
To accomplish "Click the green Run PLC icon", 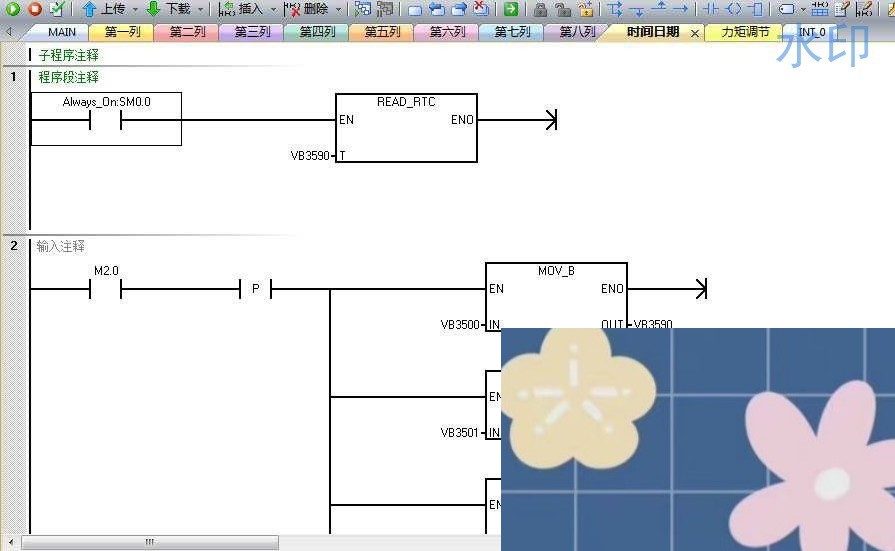I will (13, 9).
